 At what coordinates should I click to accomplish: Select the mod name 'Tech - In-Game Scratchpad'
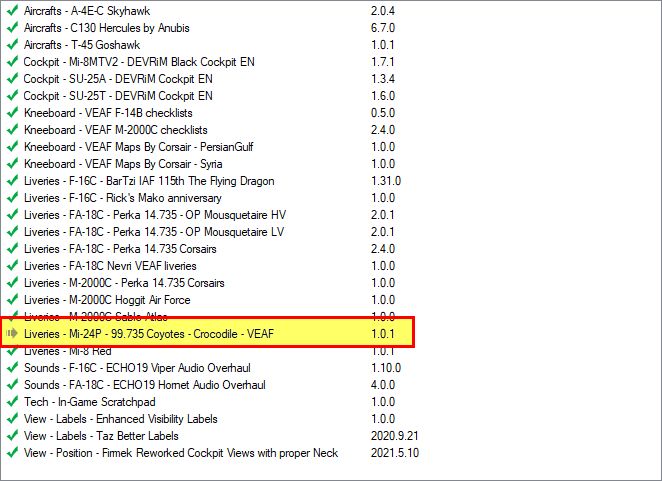tap(90, 402)
